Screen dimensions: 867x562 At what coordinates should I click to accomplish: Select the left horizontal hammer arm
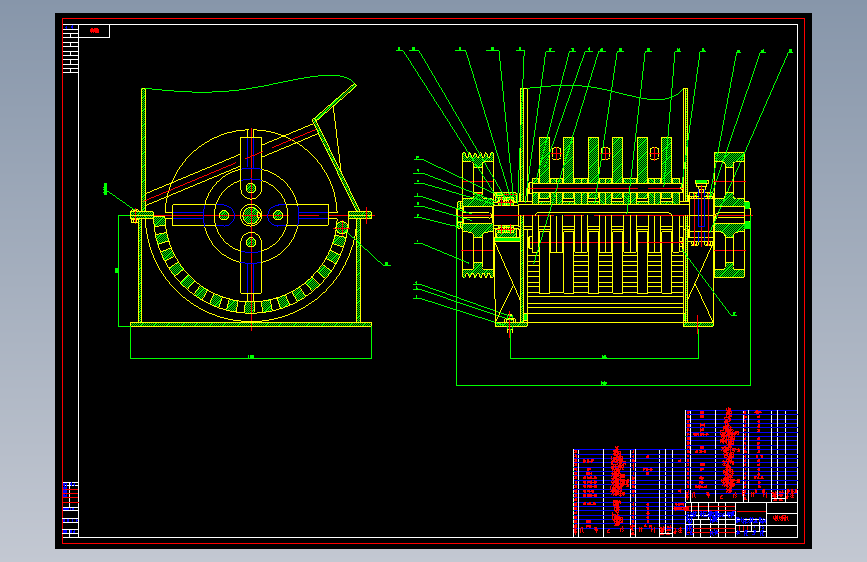tap(203, 215)
